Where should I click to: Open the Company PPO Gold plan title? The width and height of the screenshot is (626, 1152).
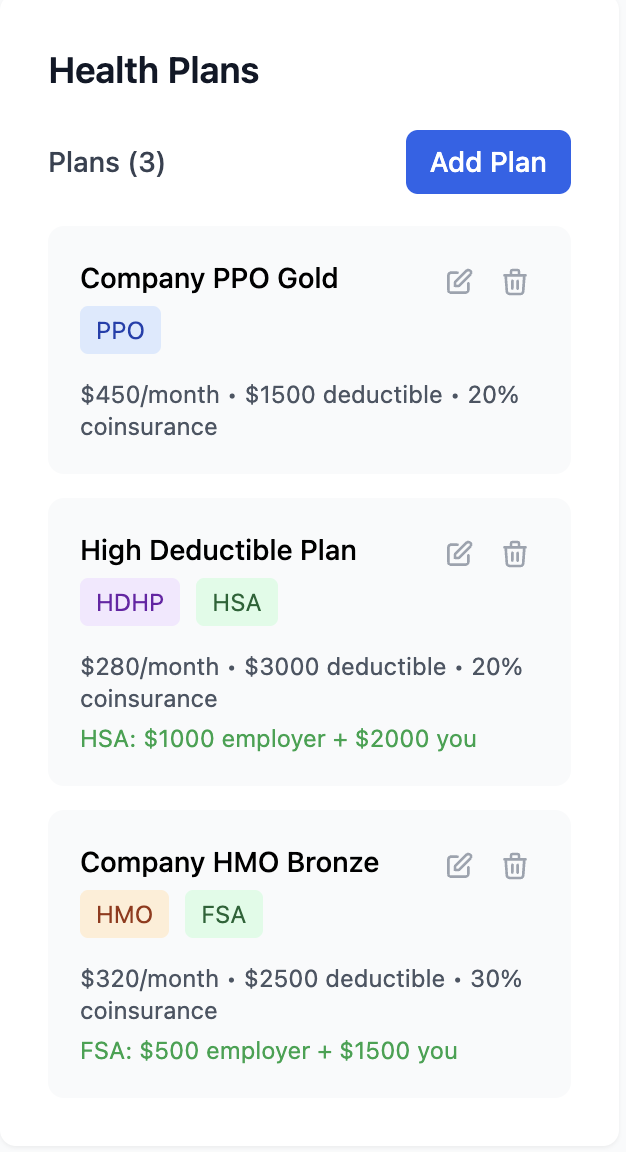point(209,278)
